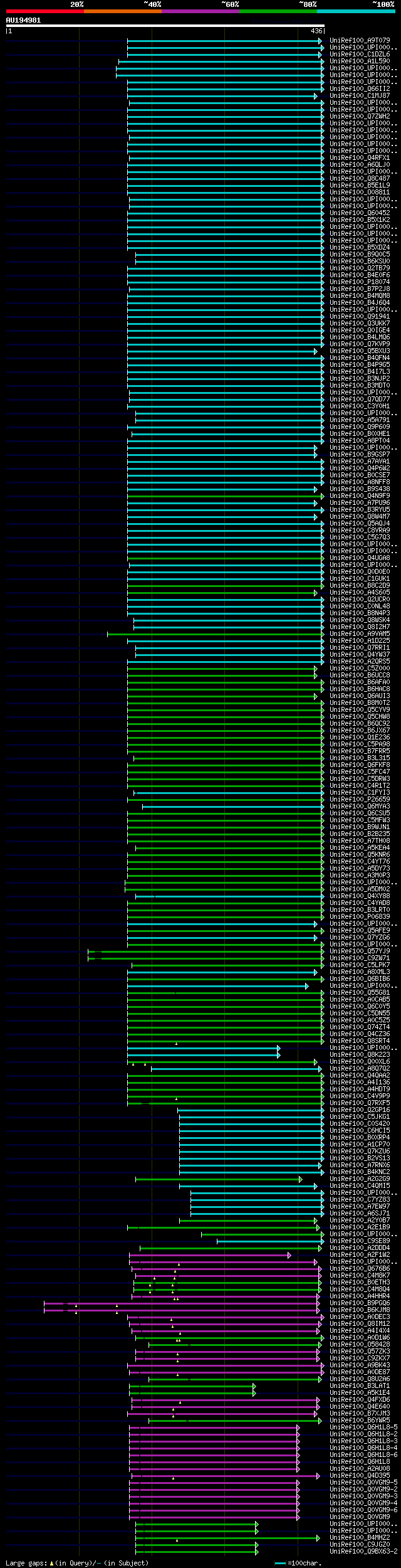Viewport: 401px width, 1568px height.
Task: Pick the UniRef100_B6UCC8 row label
Action: click(x=360, y=675)
